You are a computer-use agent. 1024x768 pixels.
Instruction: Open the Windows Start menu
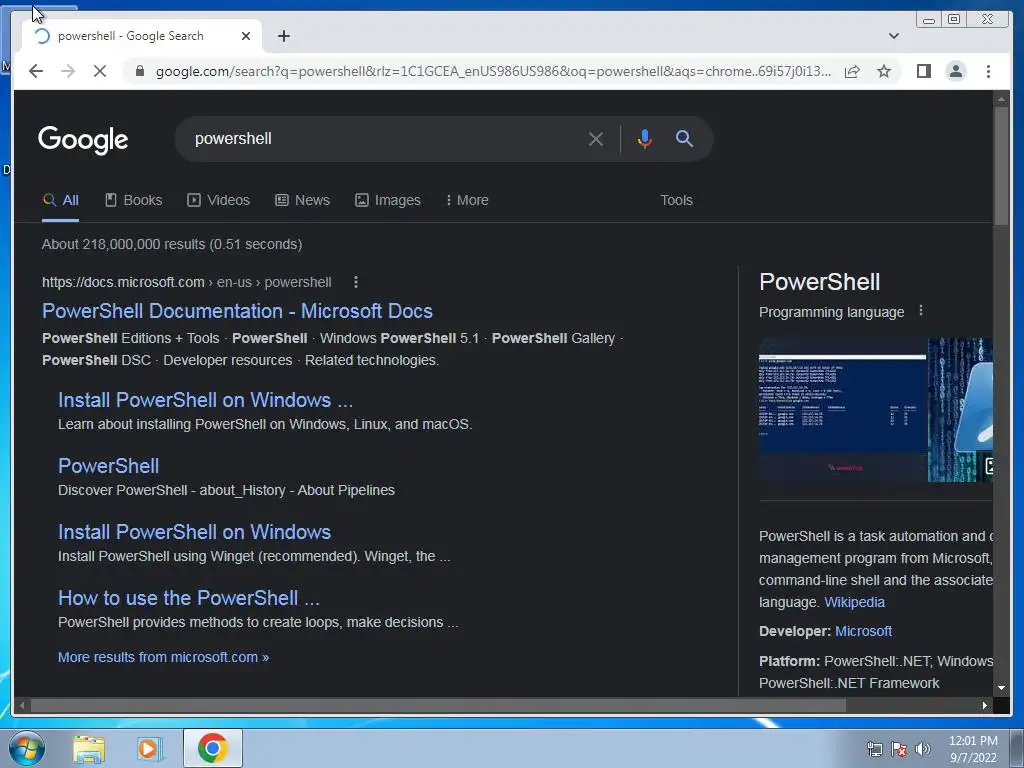(27, 748)
